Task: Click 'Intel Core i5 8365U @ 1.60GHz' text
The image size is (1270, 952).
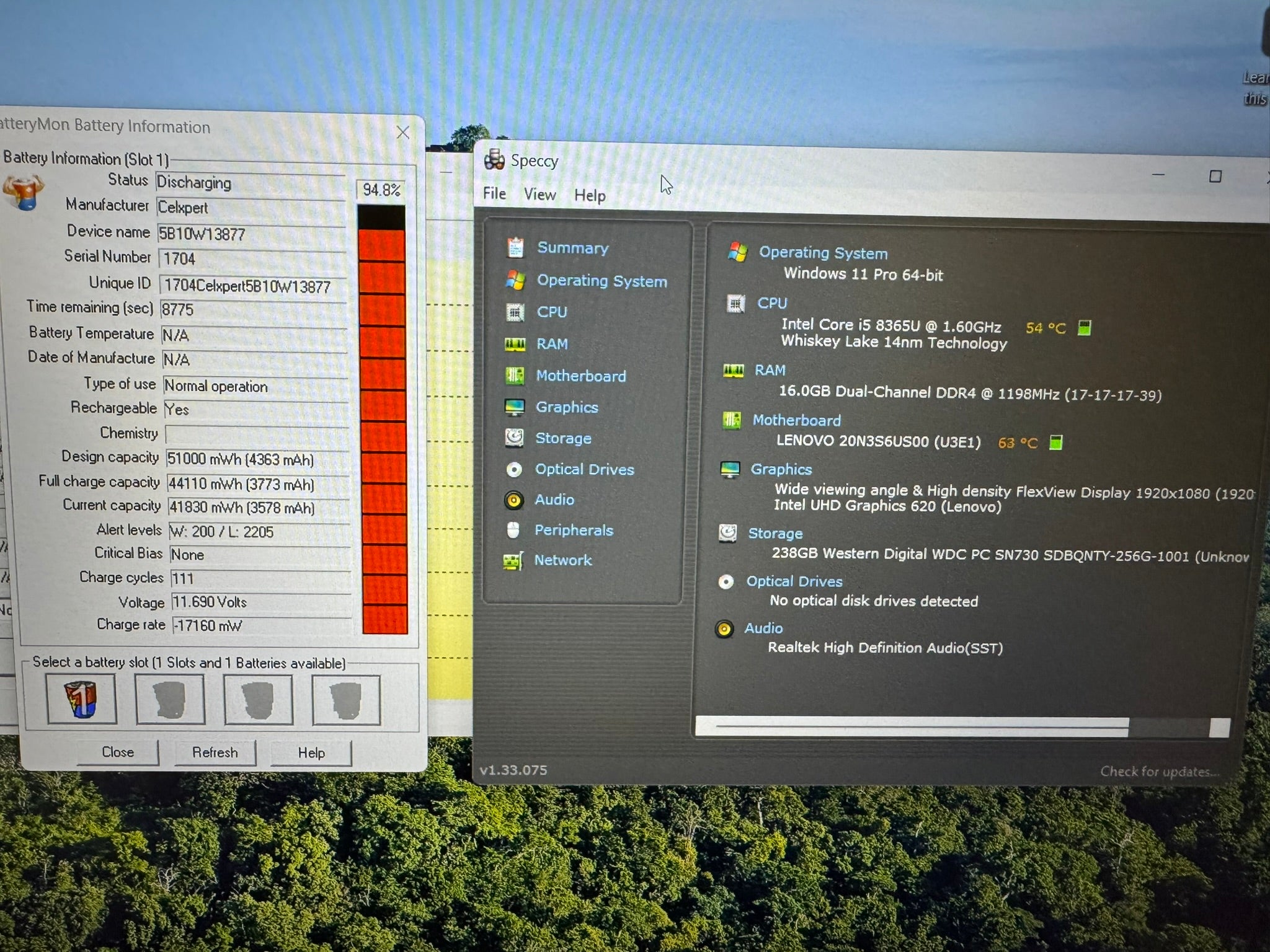Action: coord(891,325)
